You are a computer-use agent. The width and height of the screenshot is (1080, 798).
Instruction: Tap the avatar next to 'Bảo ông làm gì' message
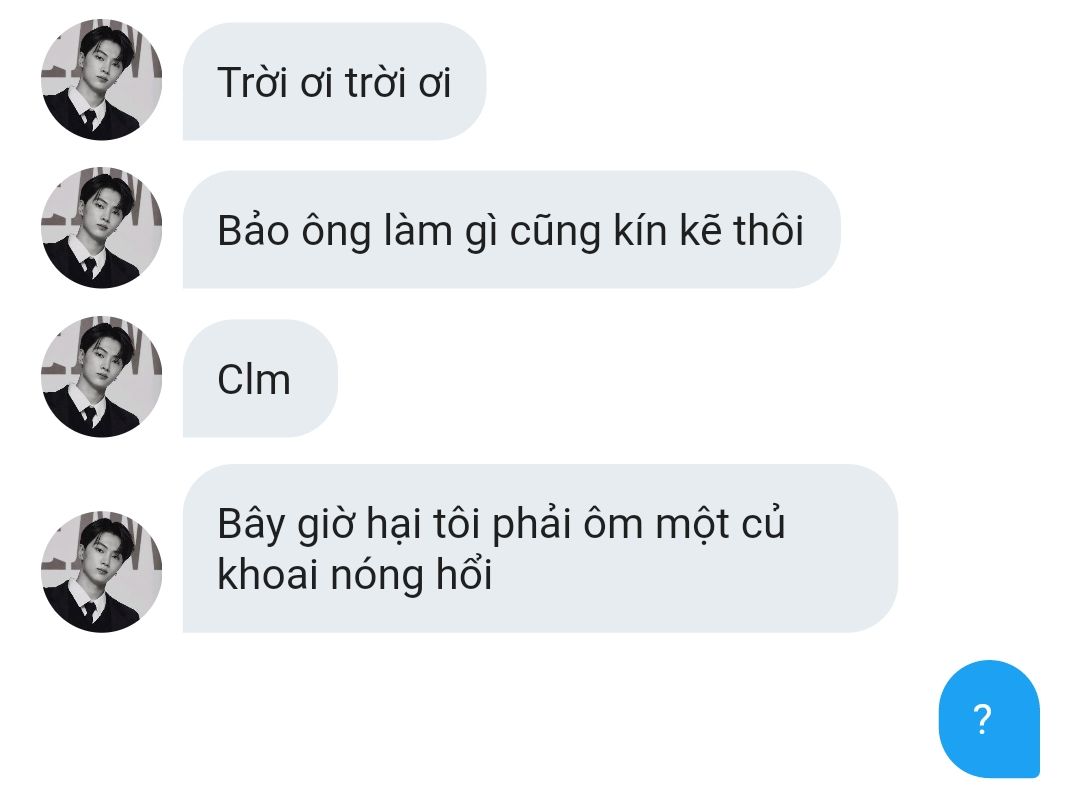pyautogui.click(x=102, y=228)
